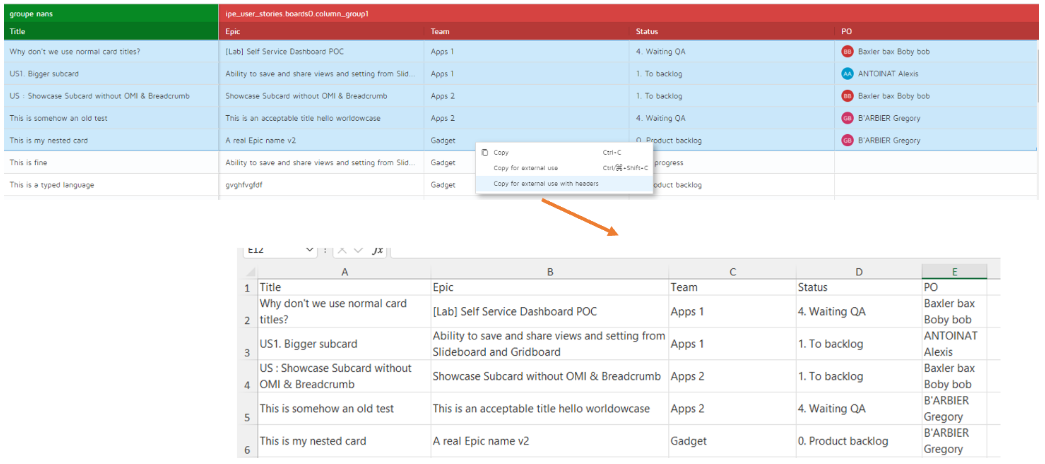Select 'Copy for external use with headers'
Viewport: 1045px width, 464px height.
[x=546, y=184]
